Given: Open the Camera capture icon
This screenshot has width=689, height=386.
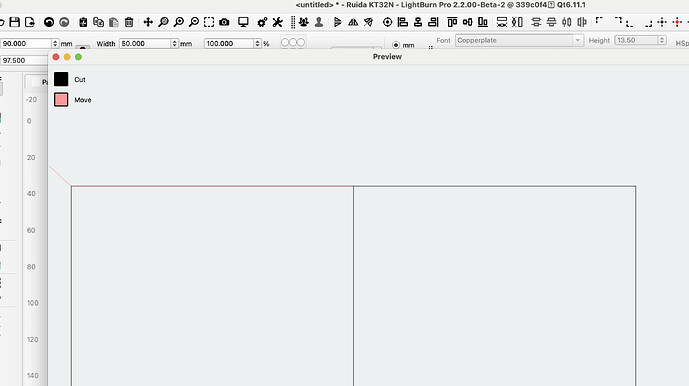Looking at the screenshot, I should [224, 22].
